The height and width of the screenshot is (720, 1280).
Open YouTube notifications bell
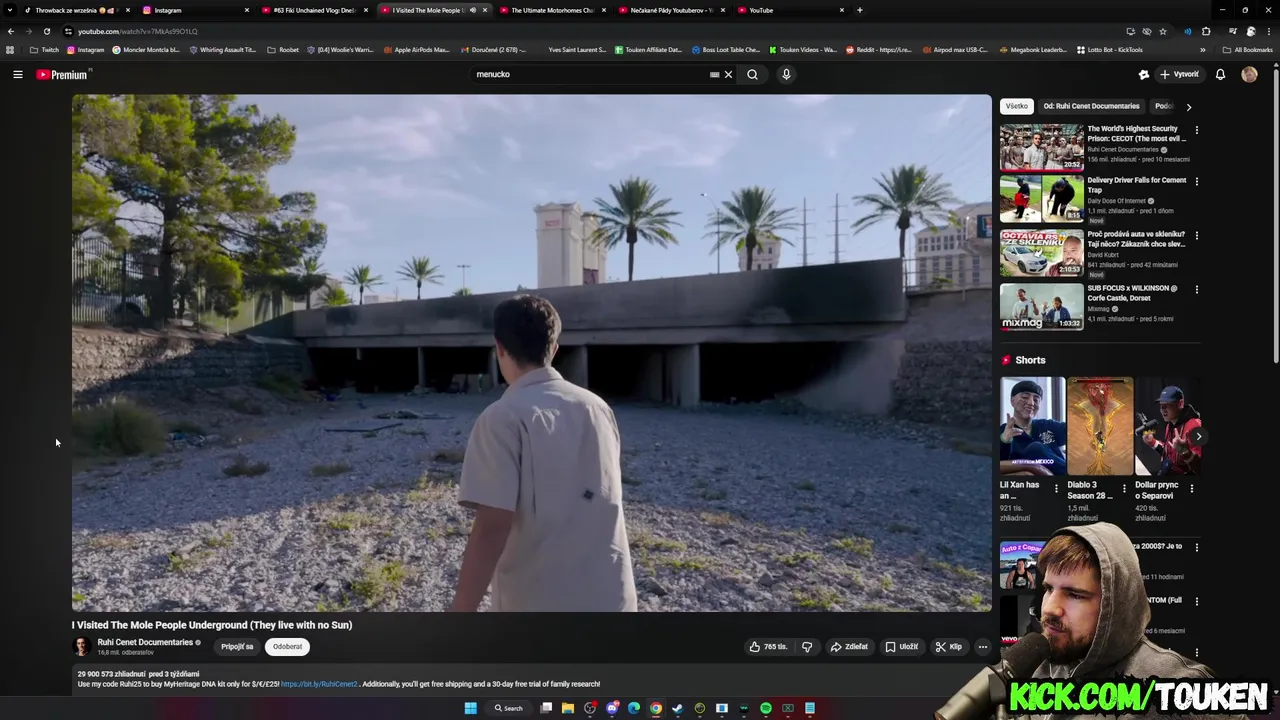1220,74
